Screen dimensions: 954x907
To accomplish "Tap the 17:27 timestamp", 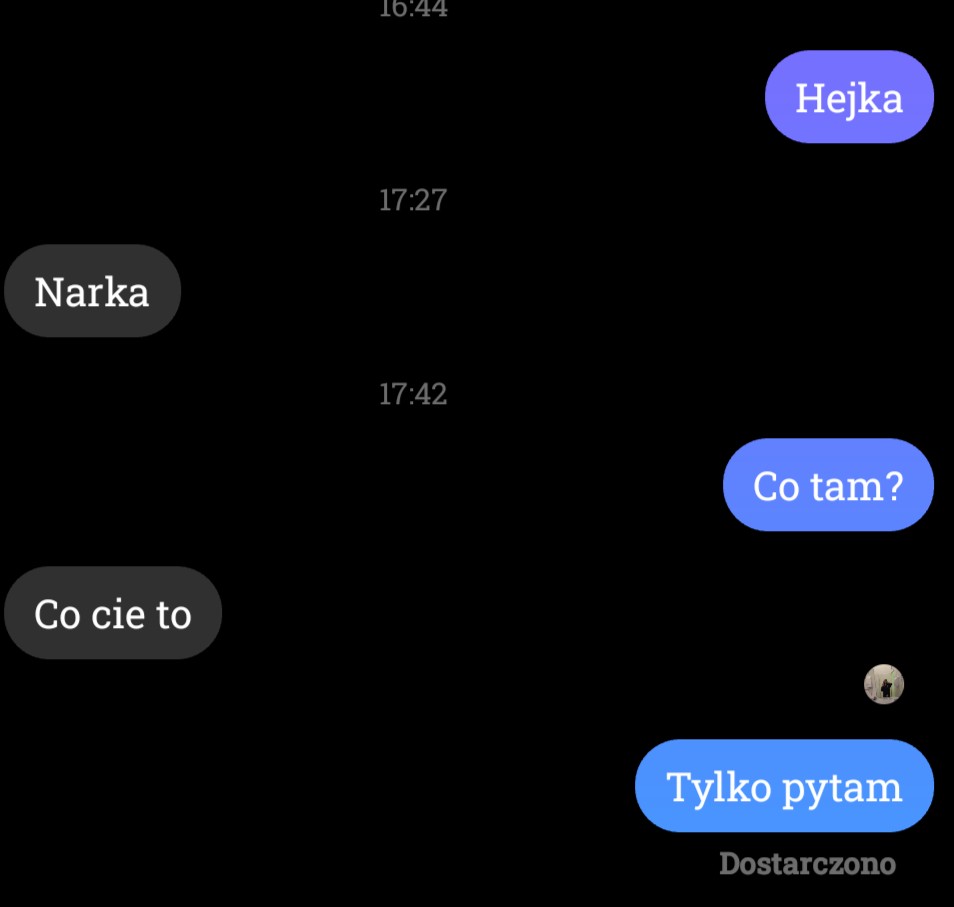I will coord(413,200).
